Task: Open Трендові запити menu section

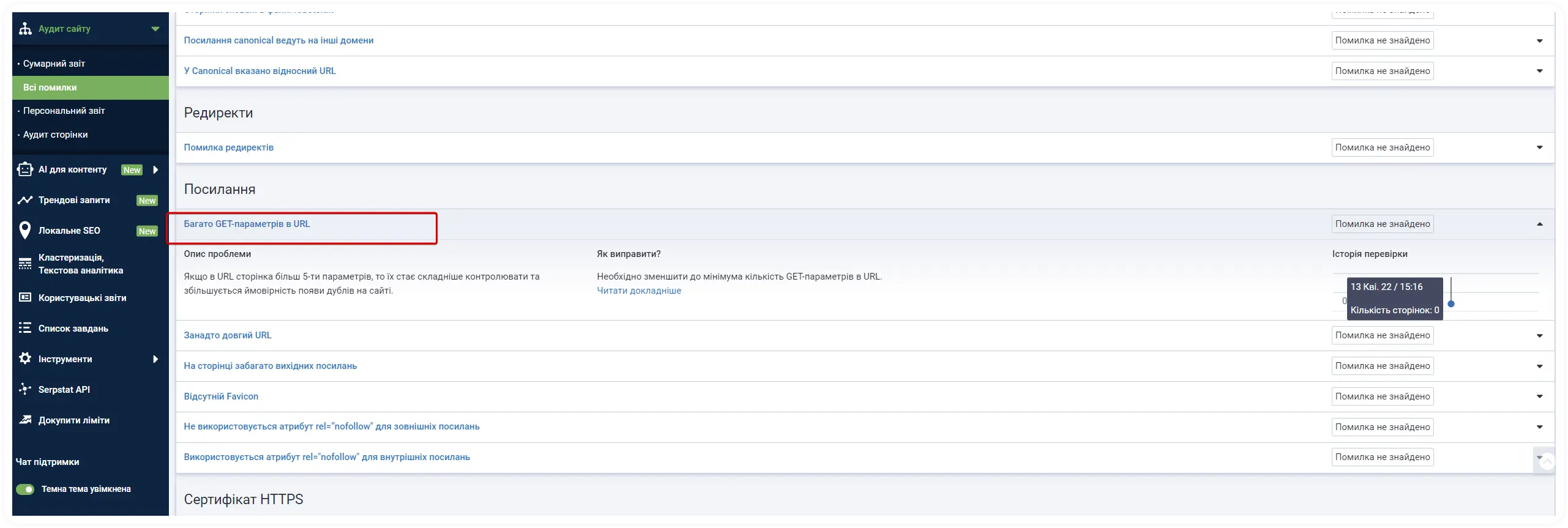Action: (74, 200)
